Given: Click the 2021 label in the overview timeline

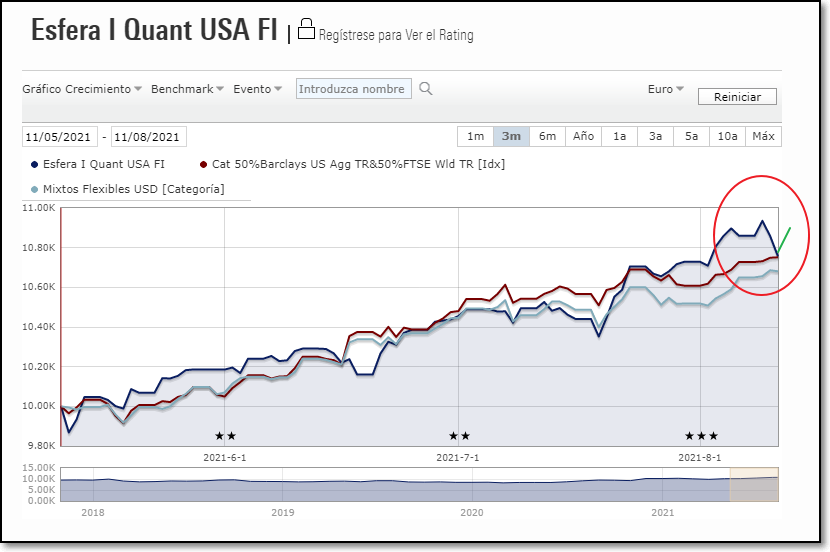Looking at the screenshot, I should point(662,512).
